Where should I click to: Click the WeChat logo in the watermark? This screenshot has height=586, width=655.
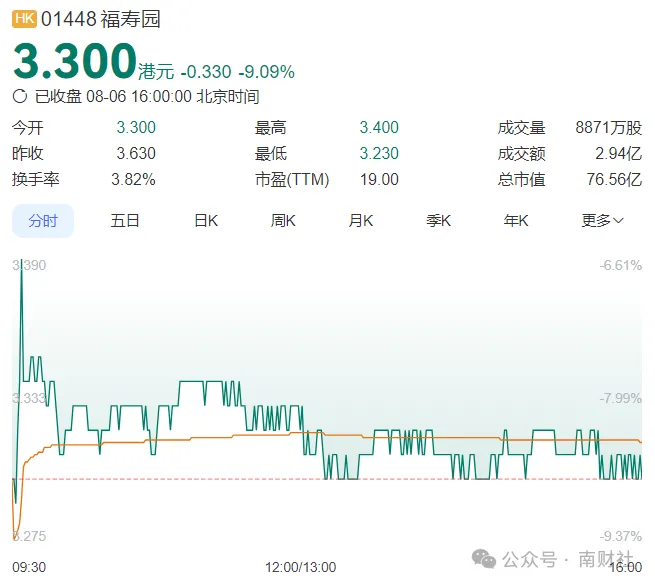click(485, 559)
